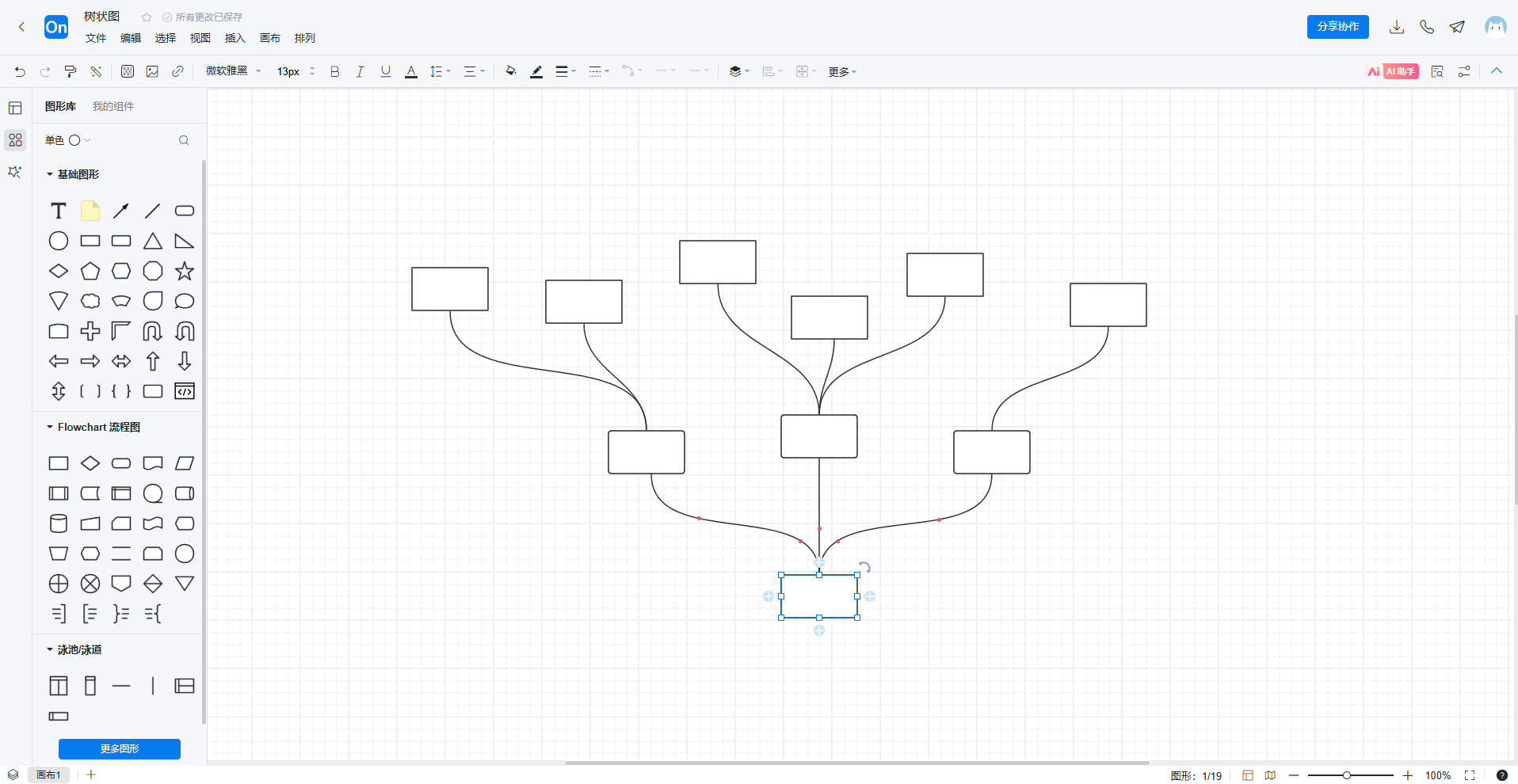Switch to the 我的组件 tab

(x=113, y=106)
